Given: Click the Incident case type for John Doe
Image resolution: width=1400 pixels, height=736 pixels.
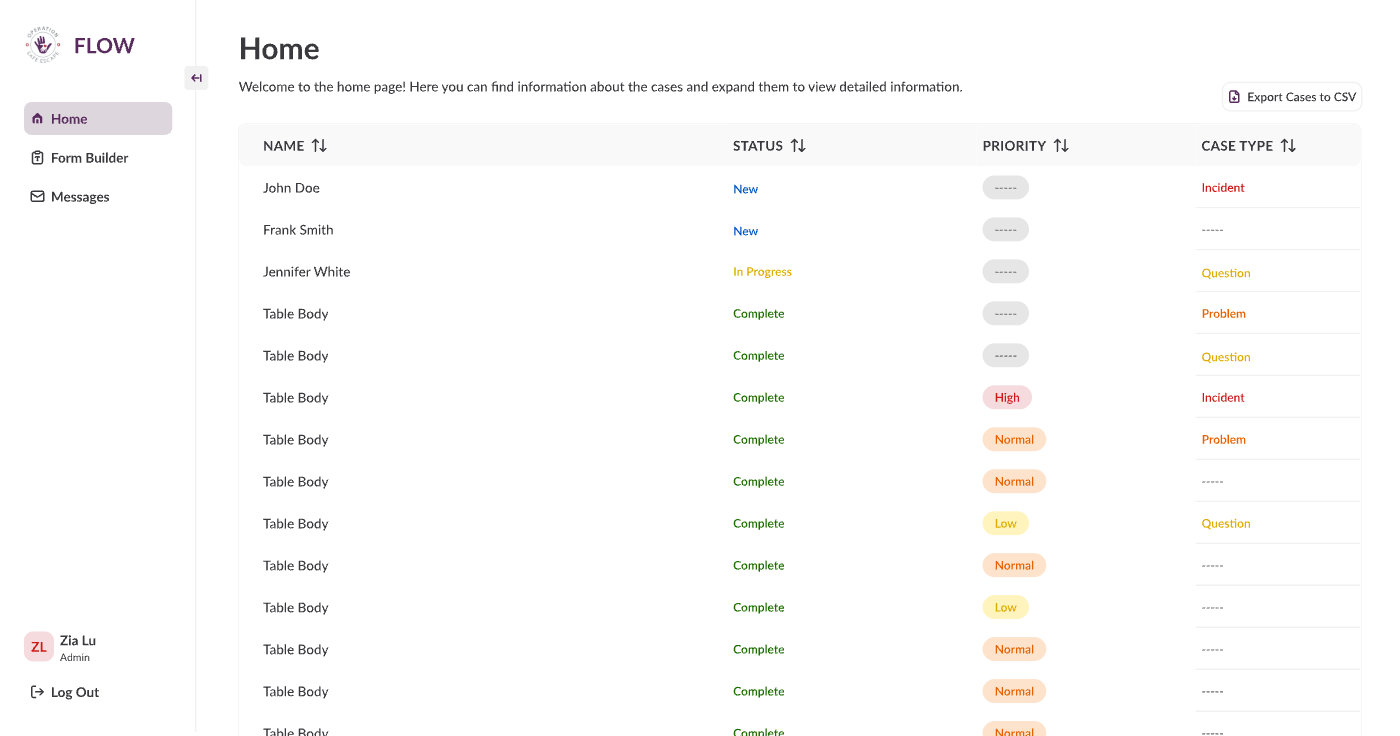Looking at the screenshot, I should click(1223, 188).
